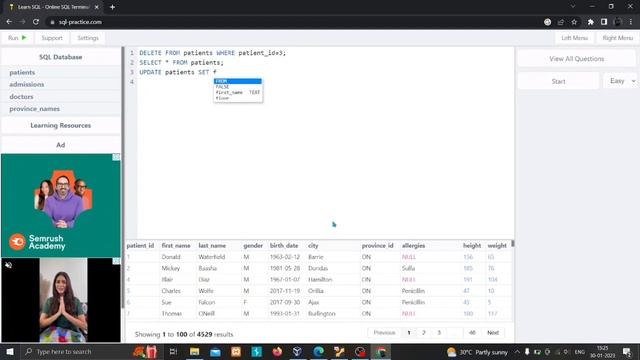Go to Next results page
The width and height of the screenshot is (640, 360).
(x=493, y=333)
